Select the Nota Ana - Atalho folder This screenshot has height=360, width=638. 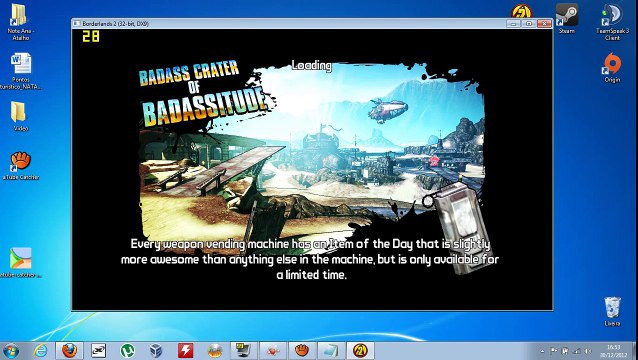[20, 22]
